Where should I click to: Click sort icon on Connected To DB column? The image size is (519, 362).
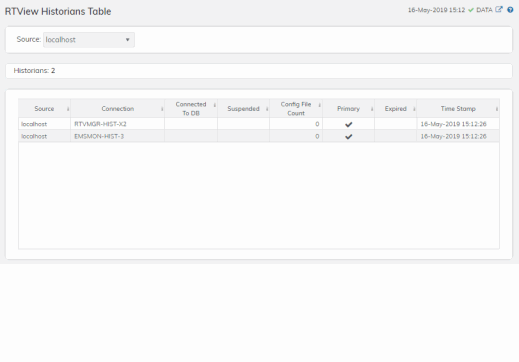[x=215, y=105]
